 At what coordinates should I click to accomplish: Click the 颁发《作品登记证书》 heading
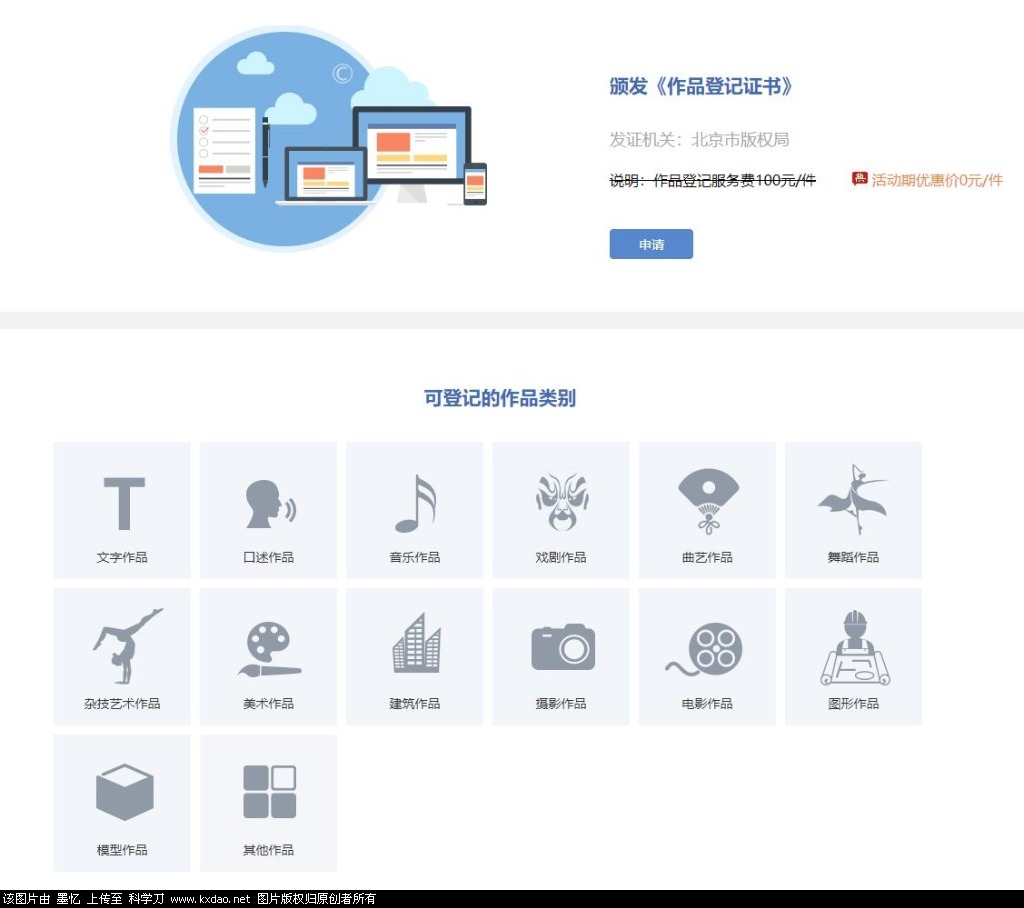click(x=702, y=86)
